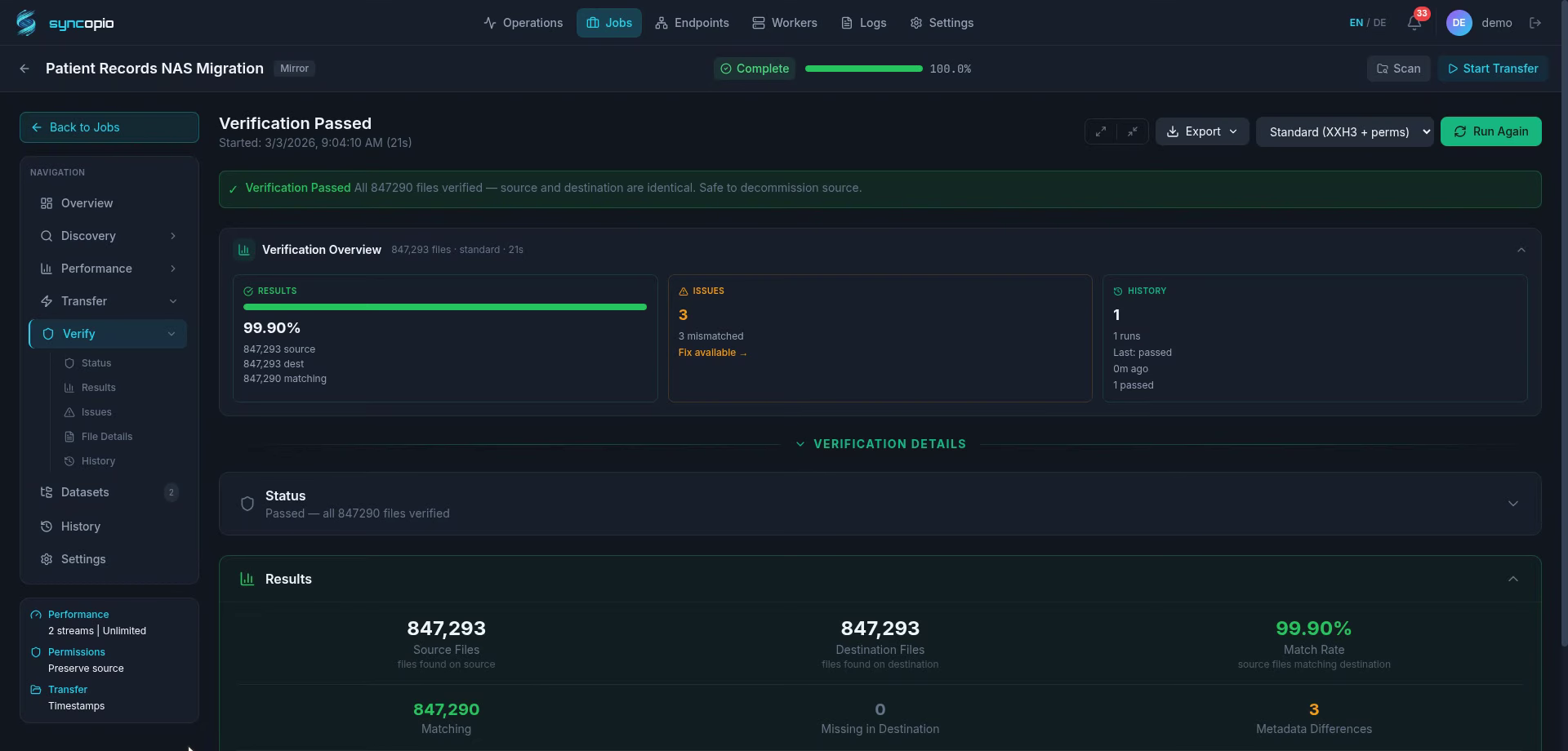Screen dimensions: 1568x751
Task: Open Verify Status sub-item
Action: click(96, 363)
